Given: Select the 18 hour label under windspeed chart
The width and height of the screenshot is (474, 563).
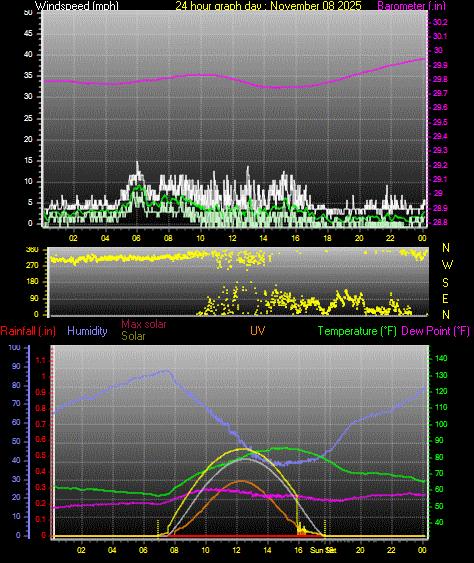Looking at the screenshot, I should (327, 238).
